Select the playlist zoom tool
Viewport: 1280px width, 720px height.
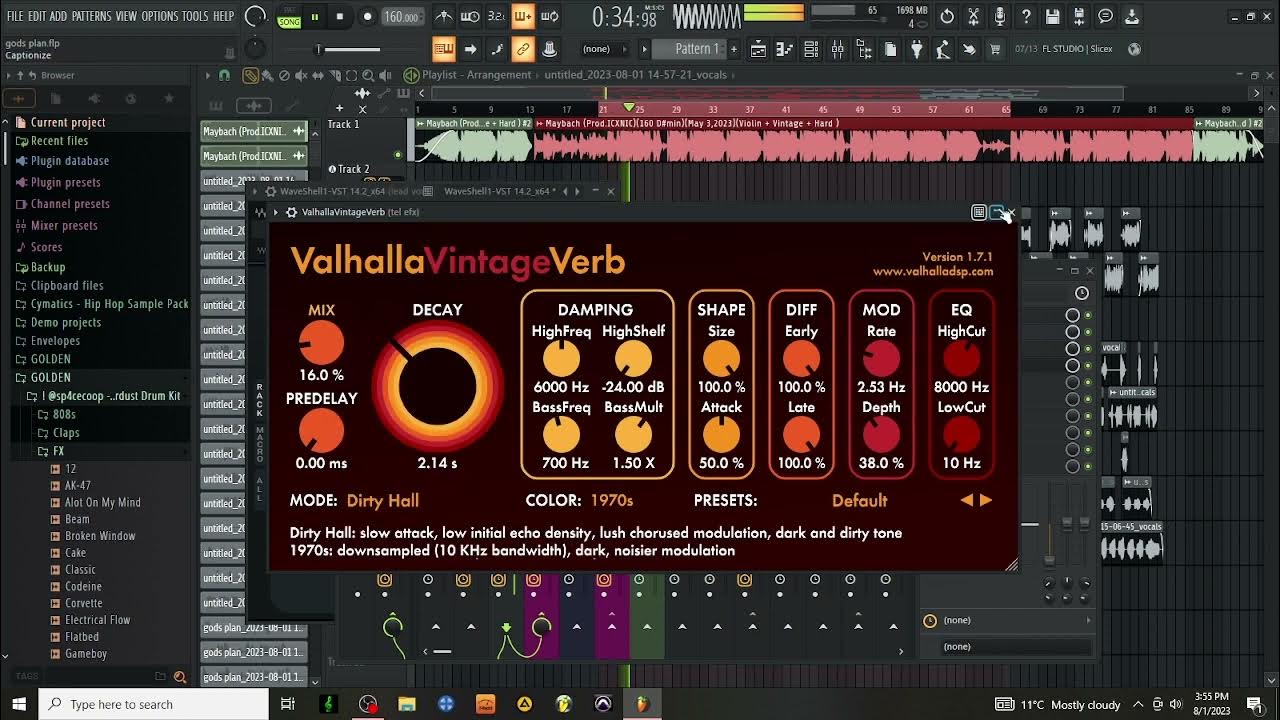coord(368,75)
